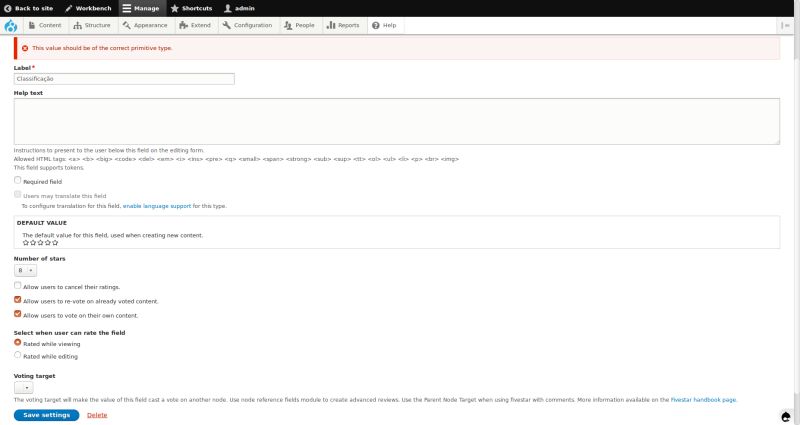Select Rated while editing radio option
This screenshot has height=425, width=800.
tap(18, 355)
